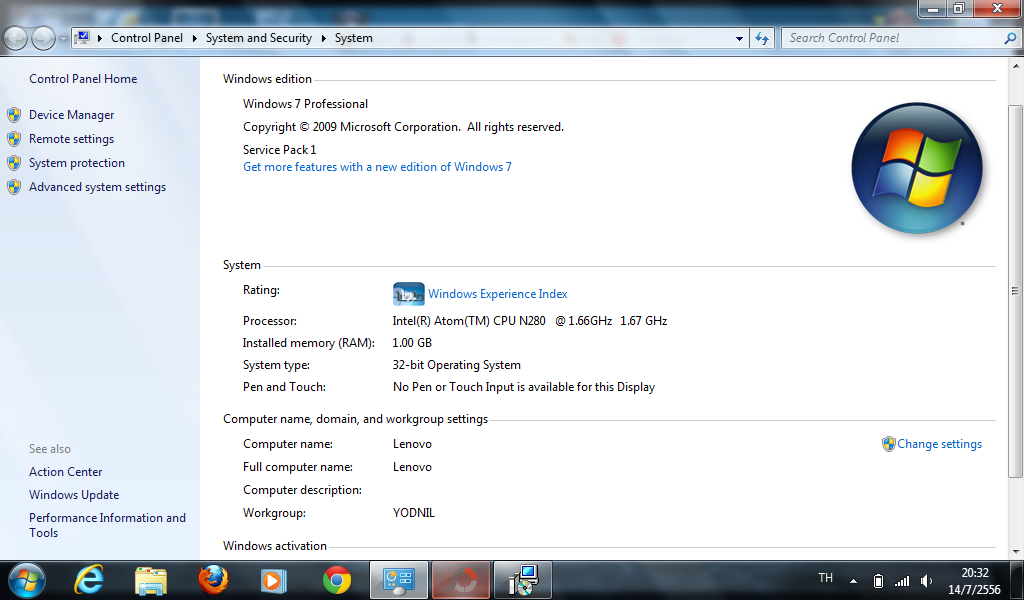Switch to the red circular app on taskbar

461,580
